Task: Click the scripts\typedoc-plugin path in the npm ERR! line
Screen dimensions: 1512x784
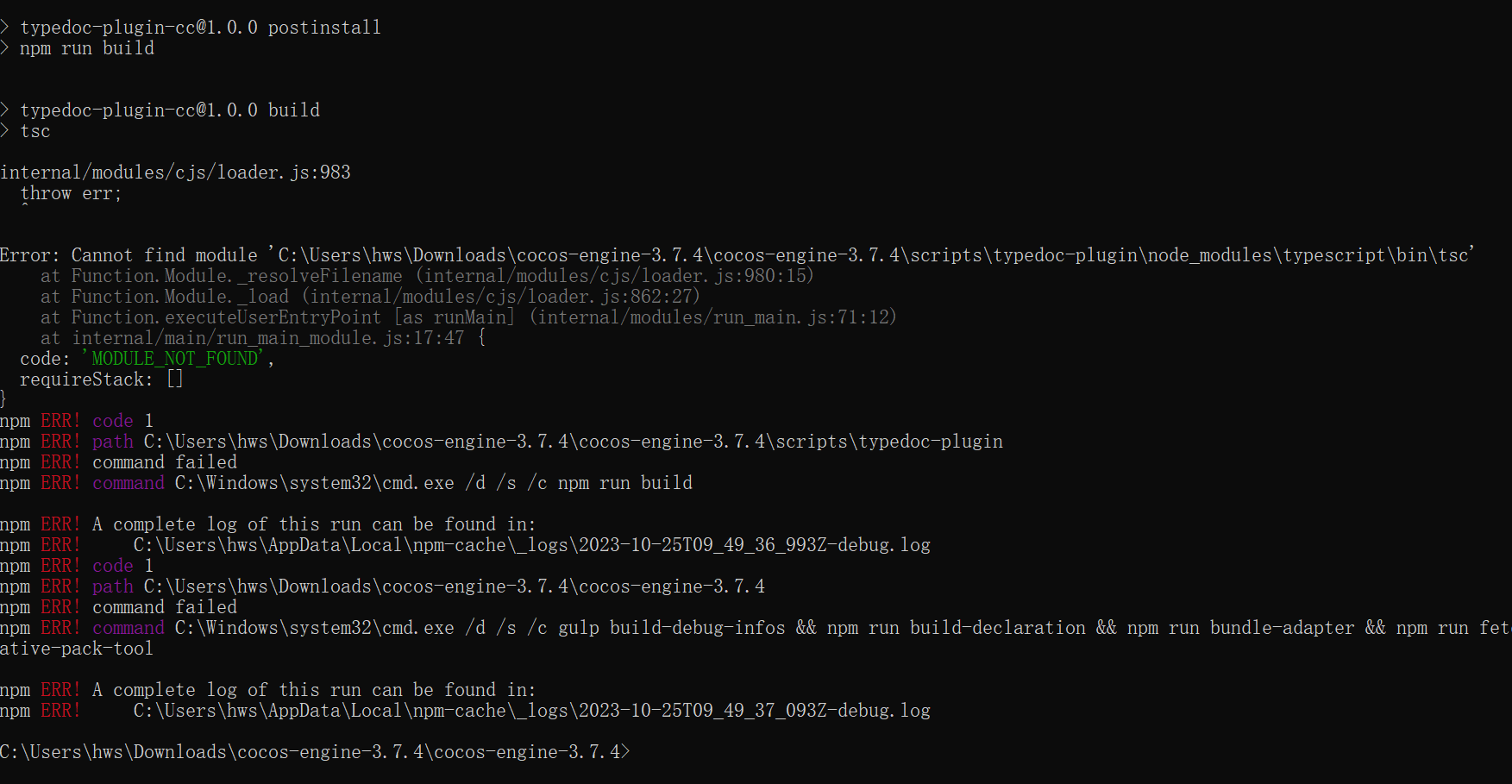Action: [x=888, y=442]
